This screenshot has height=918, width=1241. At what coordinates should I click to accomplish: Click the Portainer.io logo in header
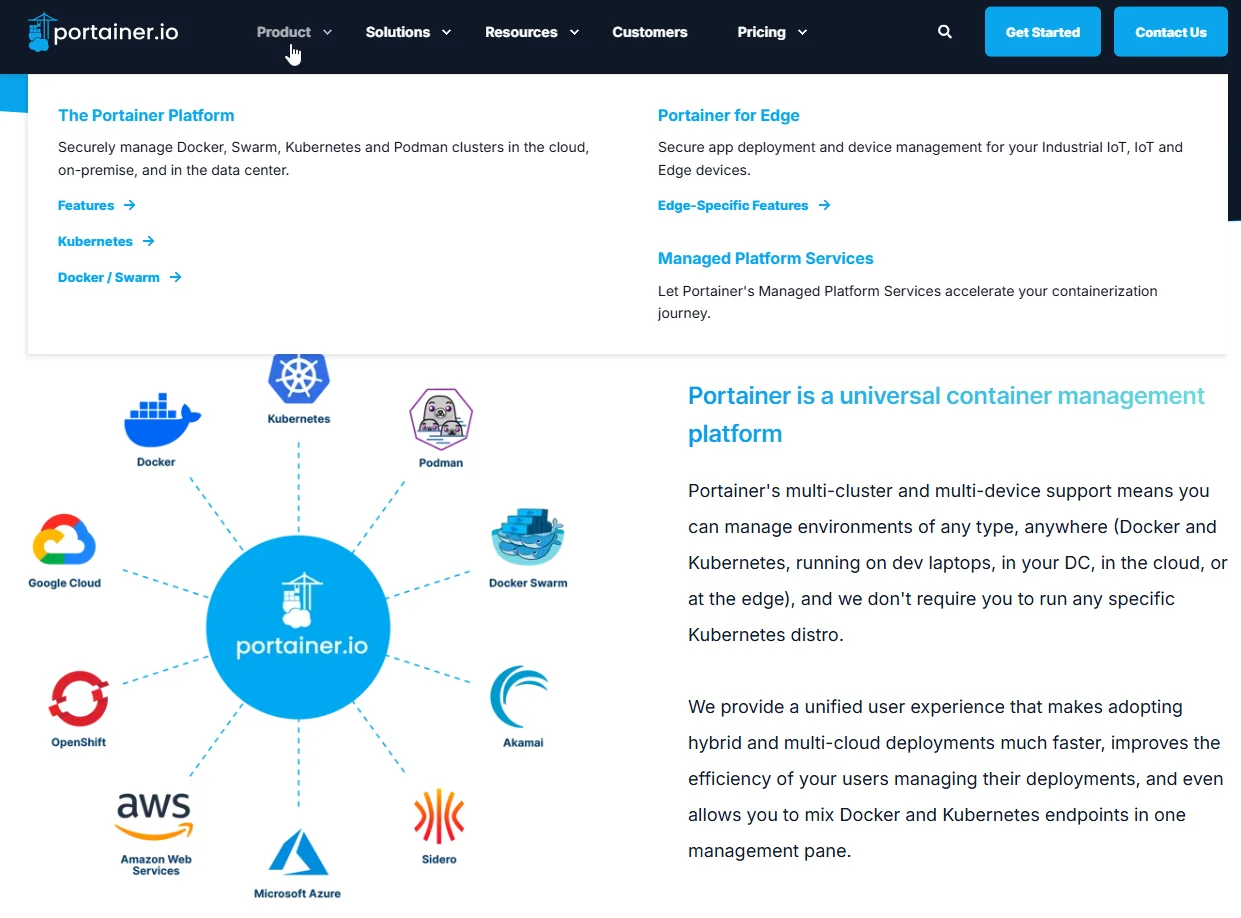tap(103, 32)
